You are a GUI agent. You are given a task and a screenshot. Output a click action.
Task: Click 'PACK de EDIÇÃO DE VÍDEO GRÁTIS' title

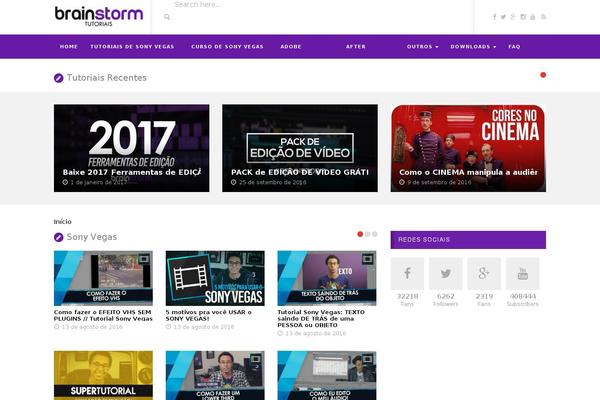300,172
